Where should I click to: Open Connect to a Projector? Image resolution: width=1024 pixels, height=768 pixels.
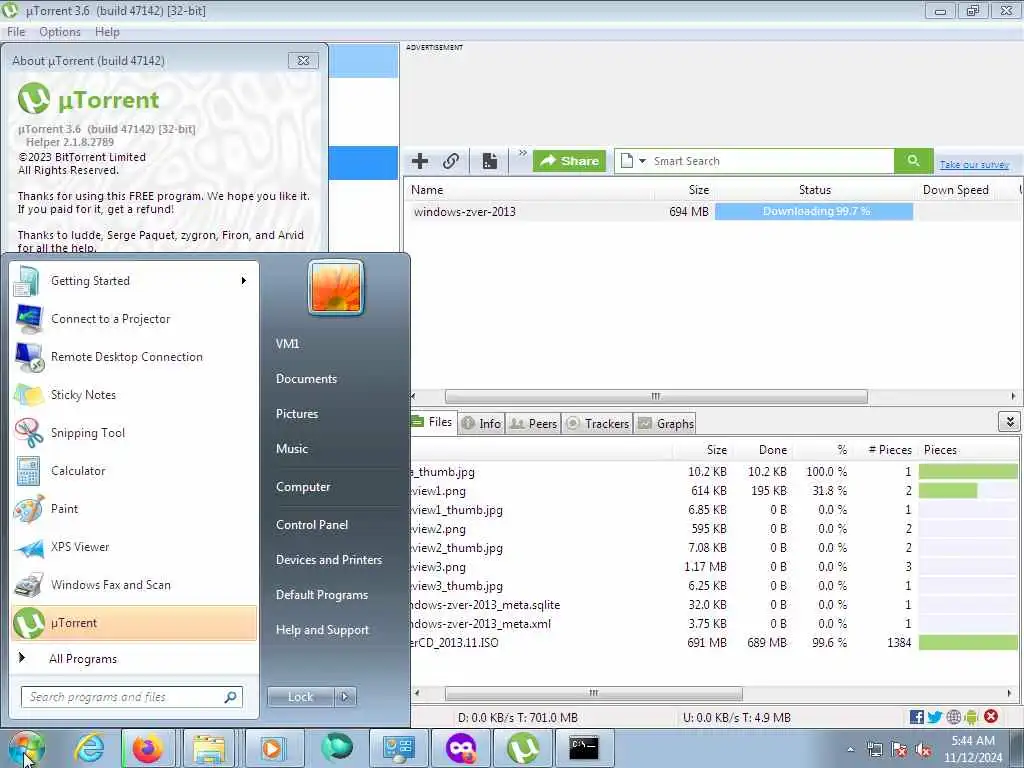135,319
